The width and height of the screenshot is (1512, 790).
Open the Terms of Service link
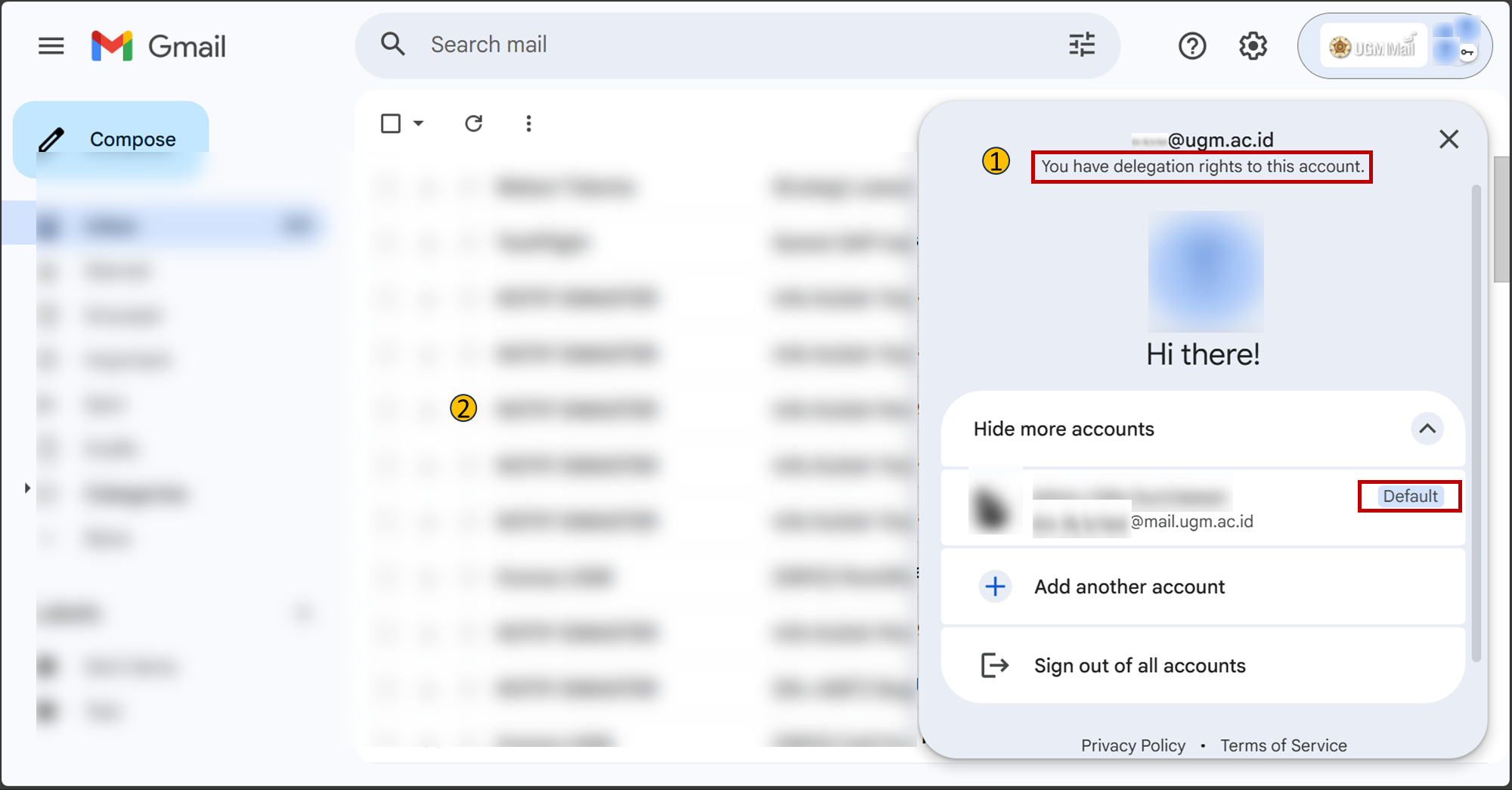tap(1283, 745)
